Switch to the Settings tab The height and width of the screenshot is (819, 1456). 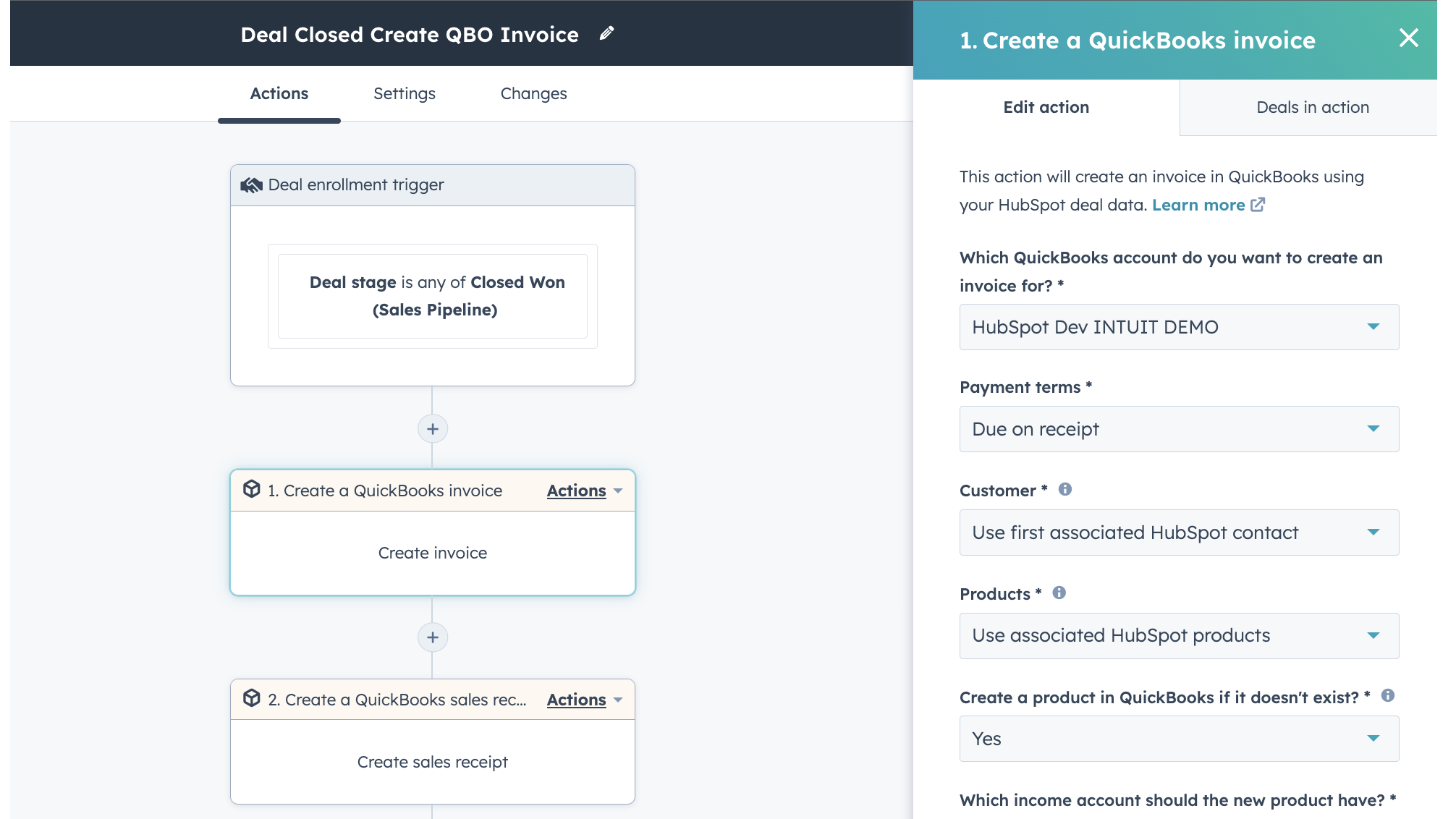(404, 93)
